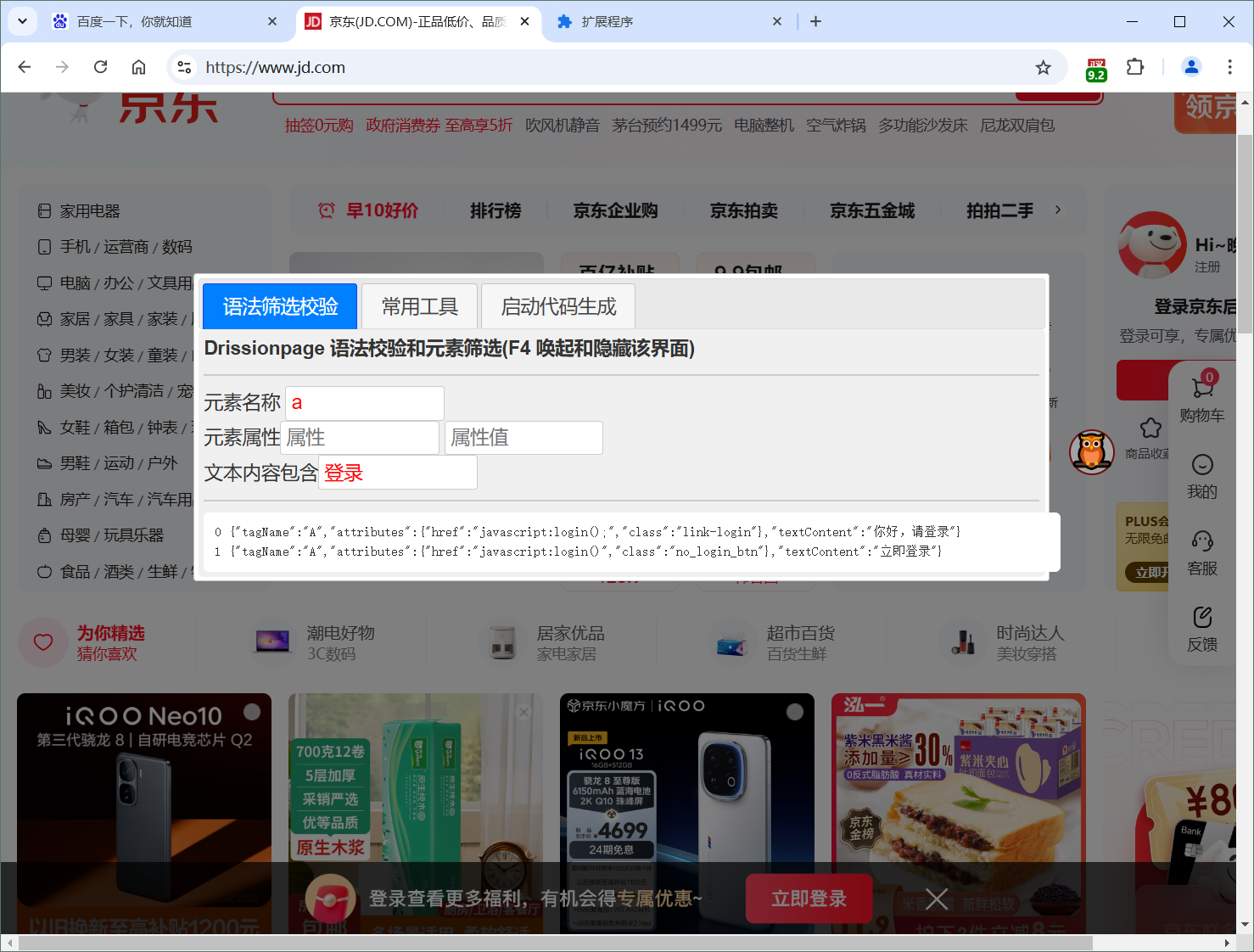Close the bottom login banner X
The image size is (1254, 952).
click(937, 899)
